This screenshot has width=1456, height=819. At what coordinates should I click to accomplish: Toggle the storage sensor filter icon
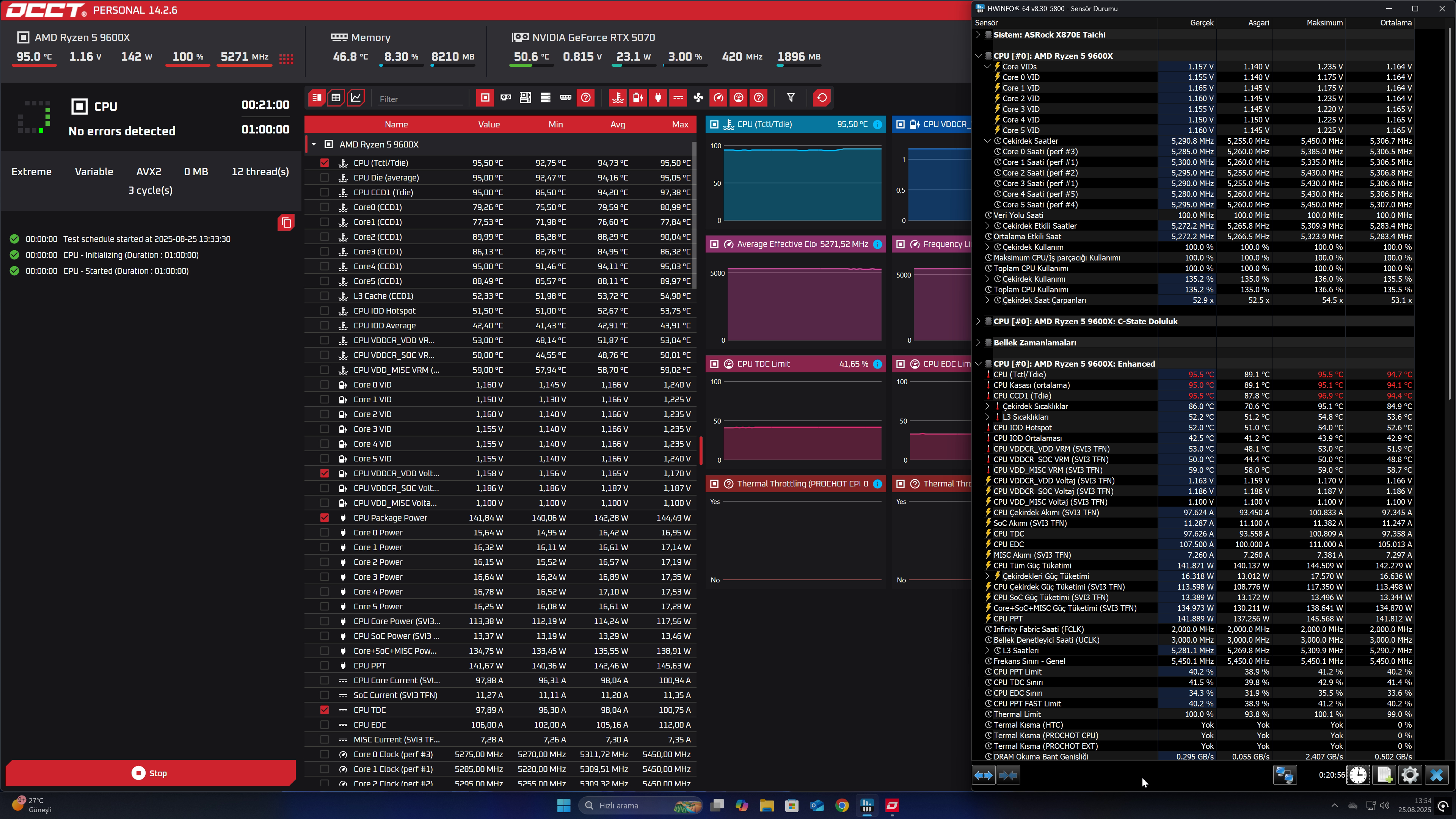click(546, 98)
